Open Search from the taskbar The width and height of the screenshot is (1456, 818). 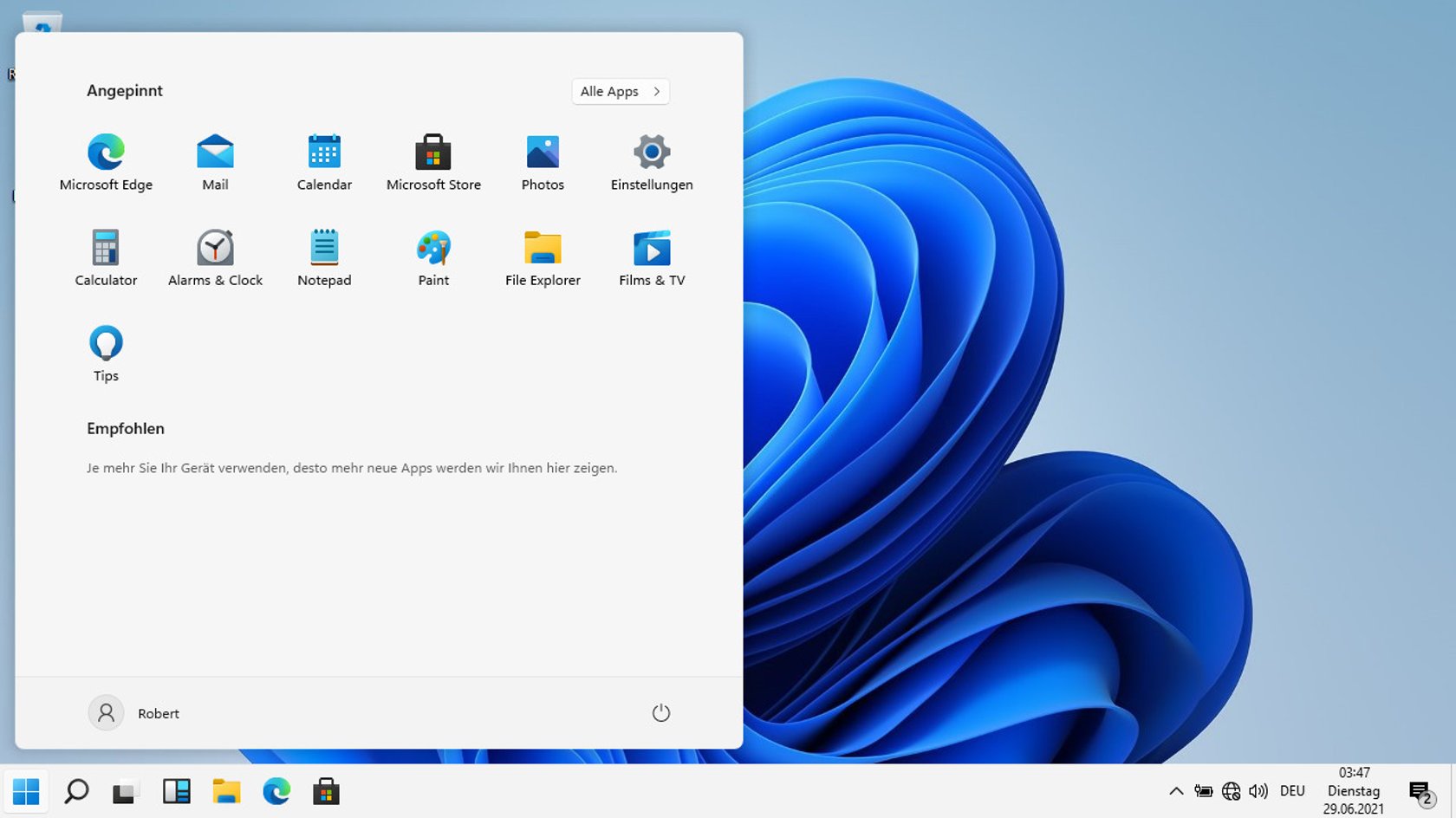(76, 790)
